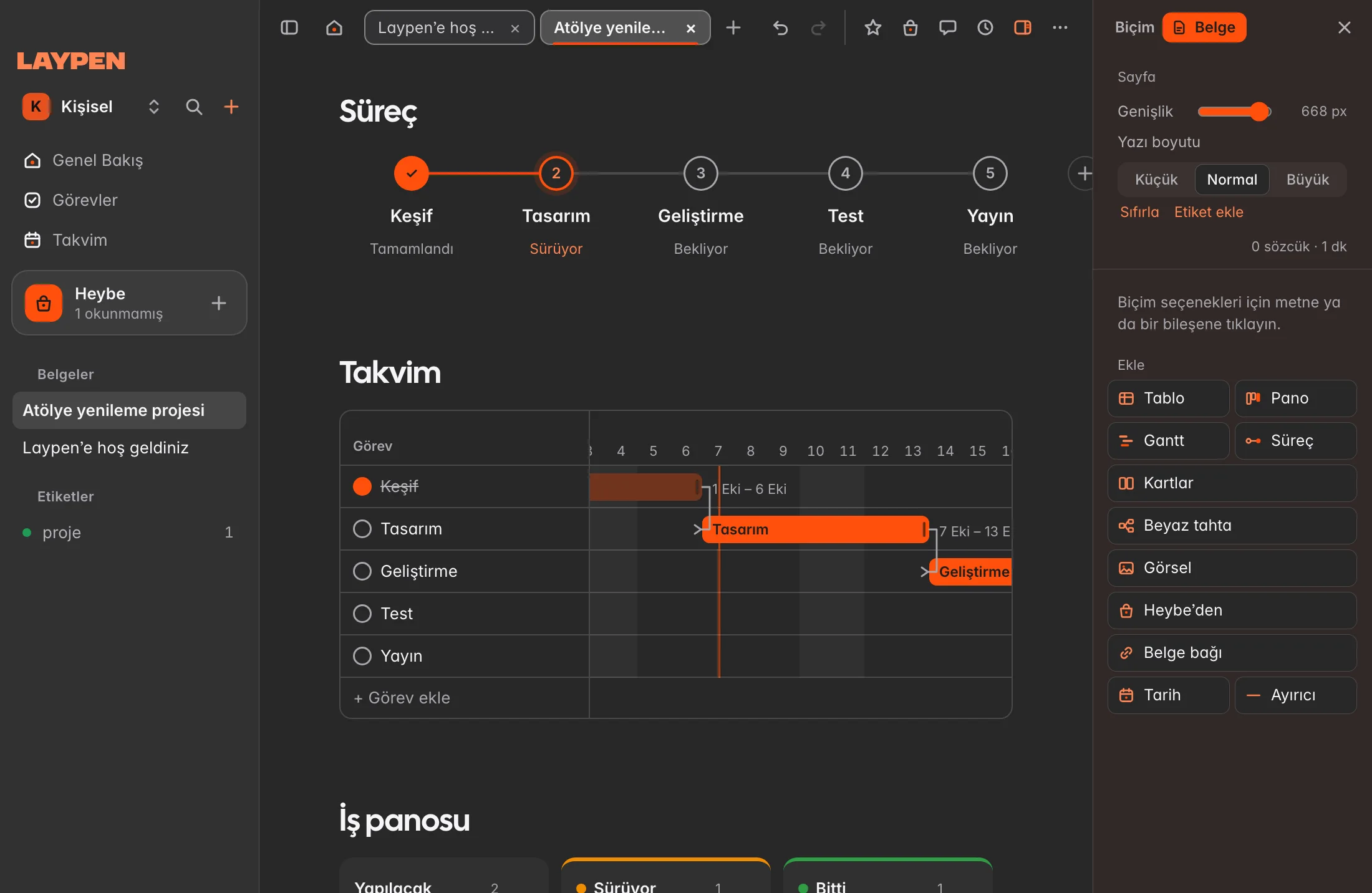Insert a Beyaz tahta component
The image size is (1372, 893).
tap(1232, 526)
